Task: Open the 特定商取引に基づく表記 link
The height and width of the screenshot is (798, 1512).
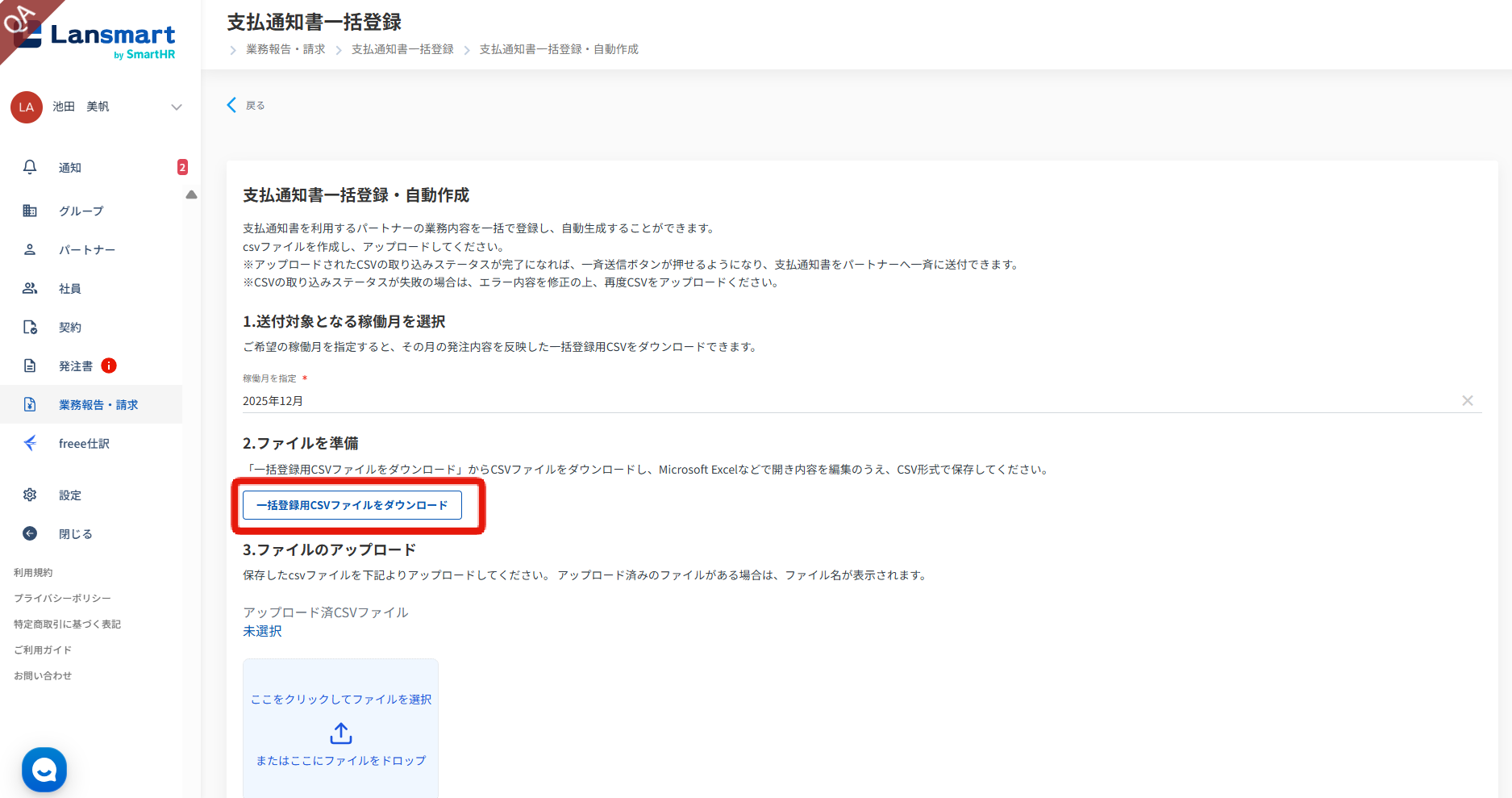Action: coord(67,625)
